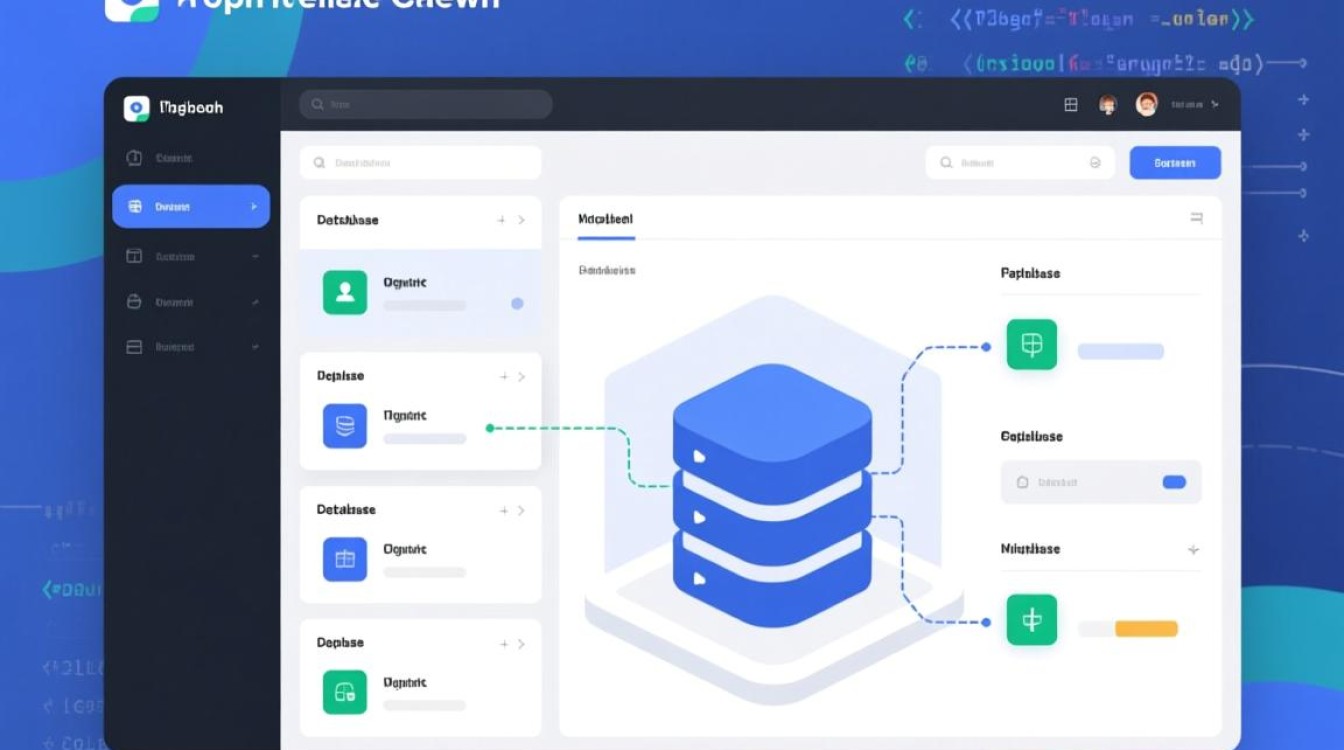Select the blue radio dot in the first card
This screenshot has height=750, width=1344.
[x=517, y=303]
